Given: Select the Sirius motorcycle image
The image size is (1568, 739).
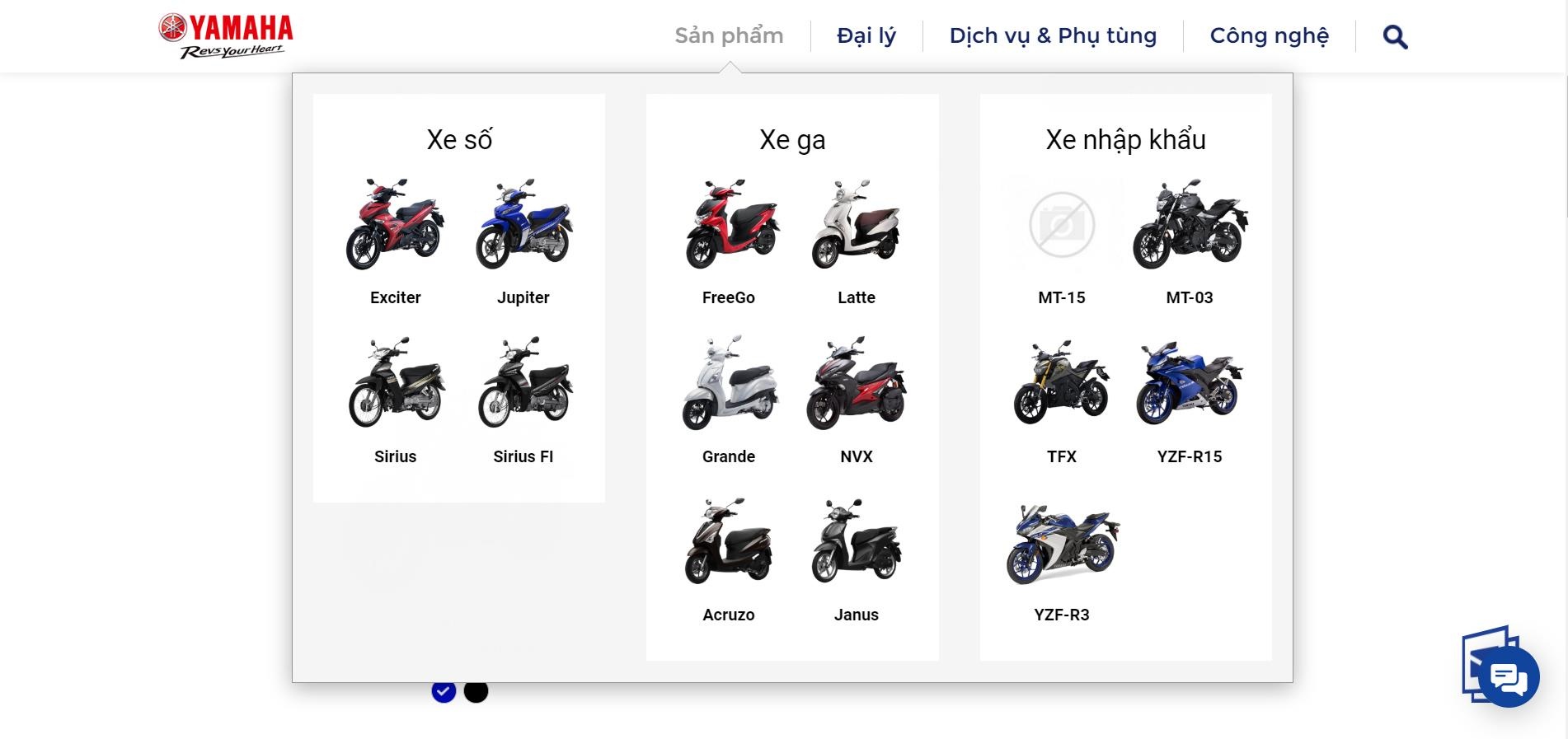Looking at the screenshot, I should point(396,382).
